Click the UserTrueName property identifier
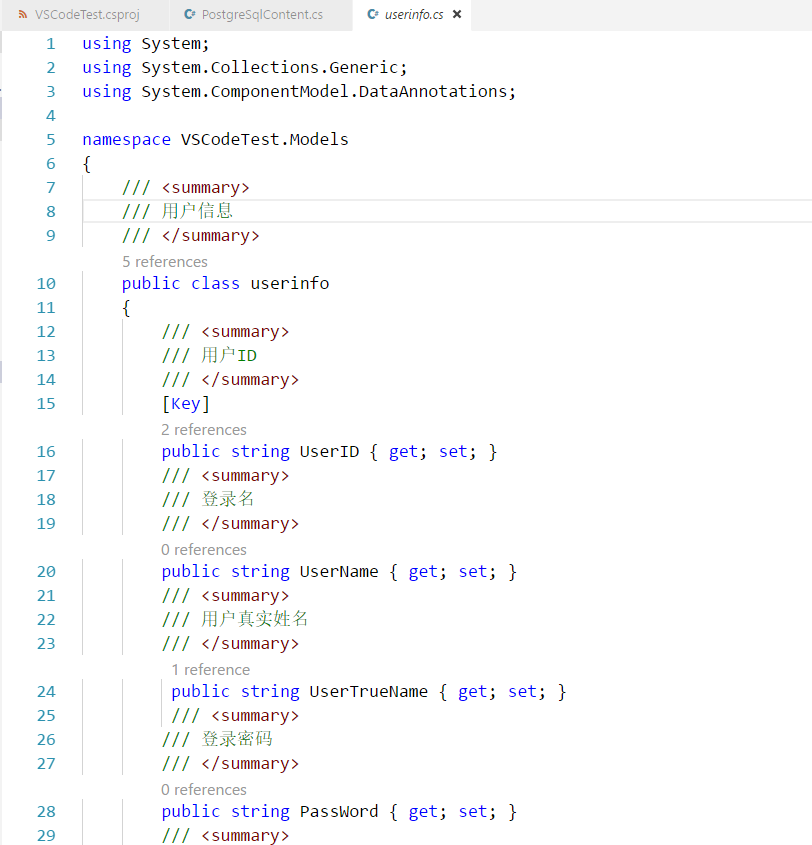 369,691
